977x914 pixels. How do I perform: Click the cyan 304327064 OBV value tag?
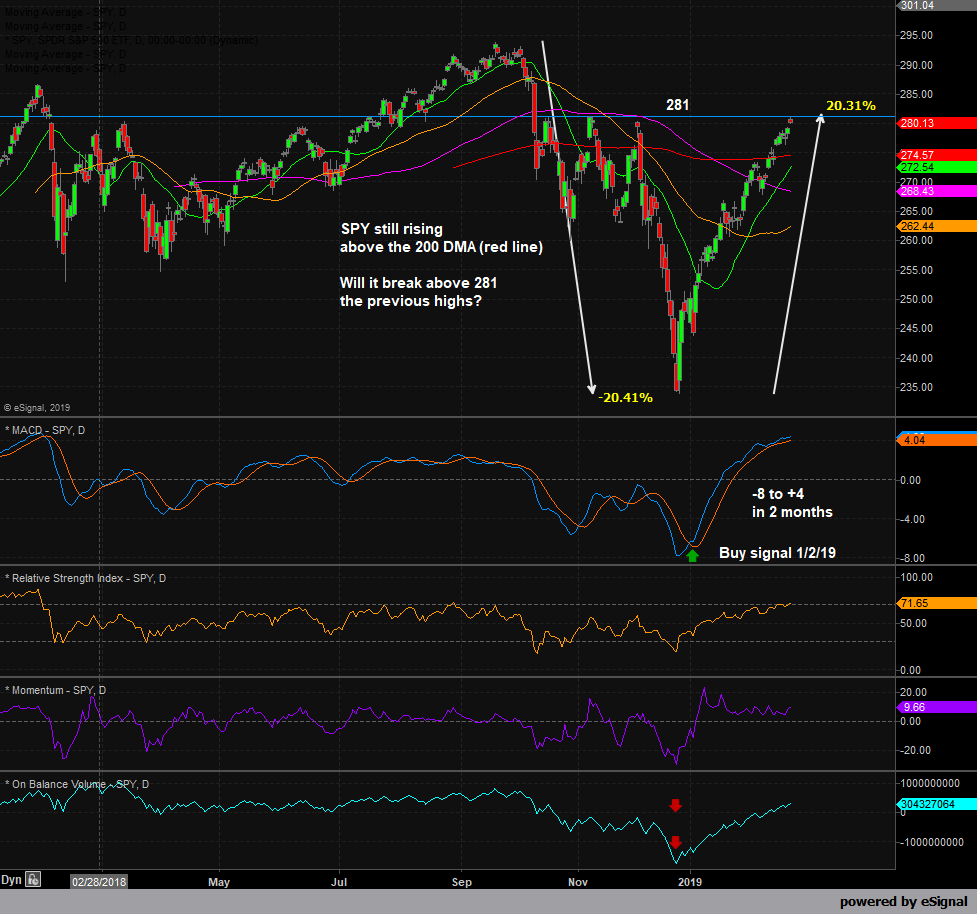coord(936,804)
